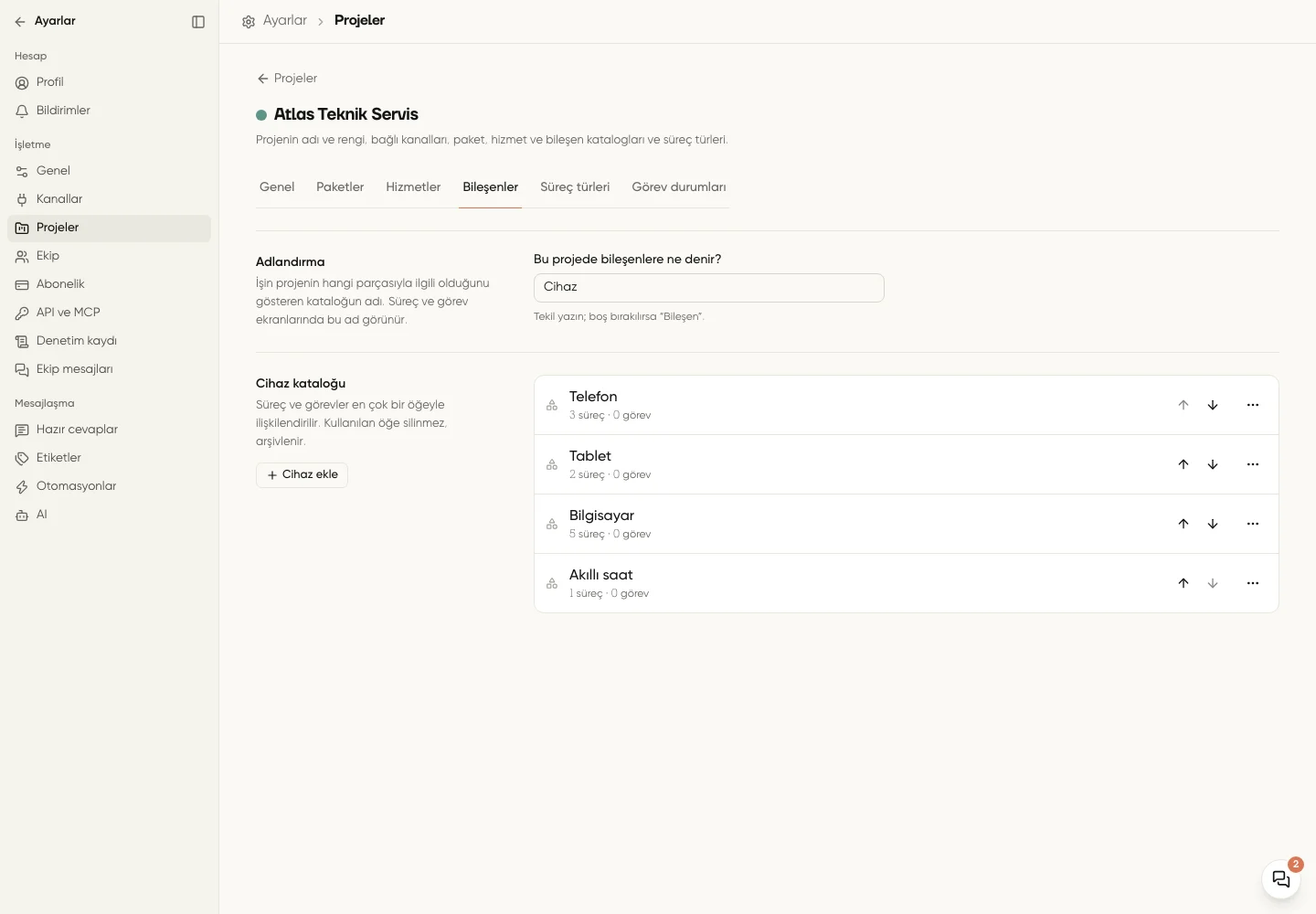Open Profil in the sidebar

pyautogui.click(x=109, y=82)
